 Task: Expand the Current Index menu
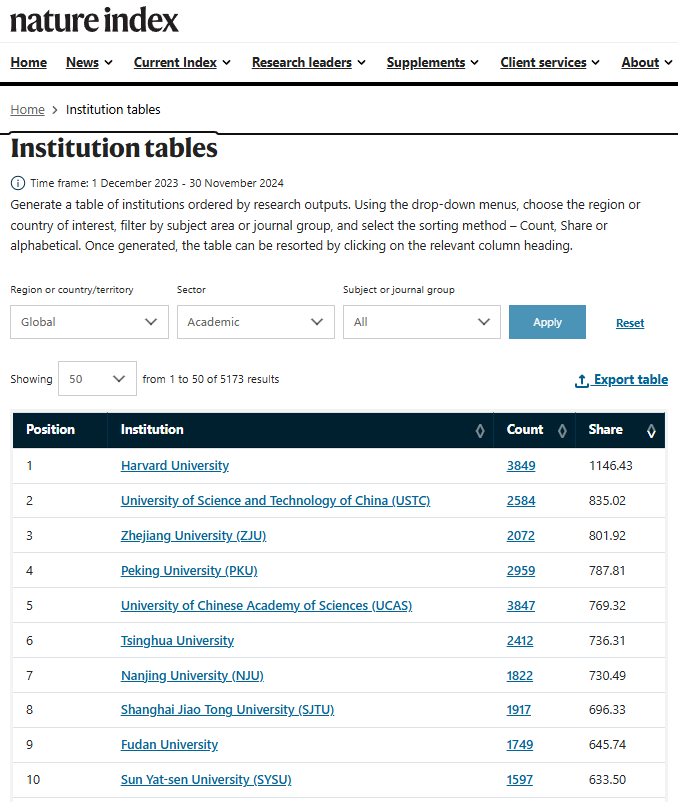(182, 62)
